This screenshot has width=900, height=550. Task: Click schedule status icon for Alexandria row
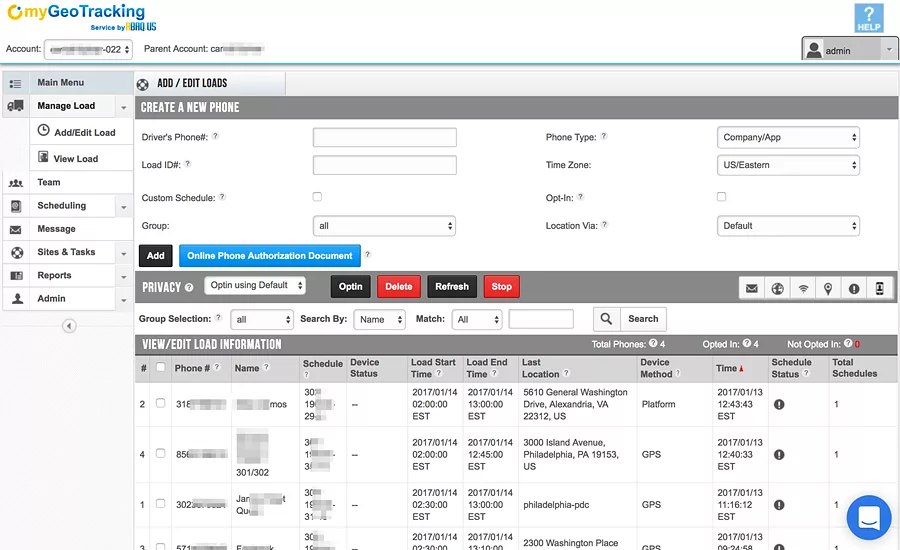click(x=779, y=404)
